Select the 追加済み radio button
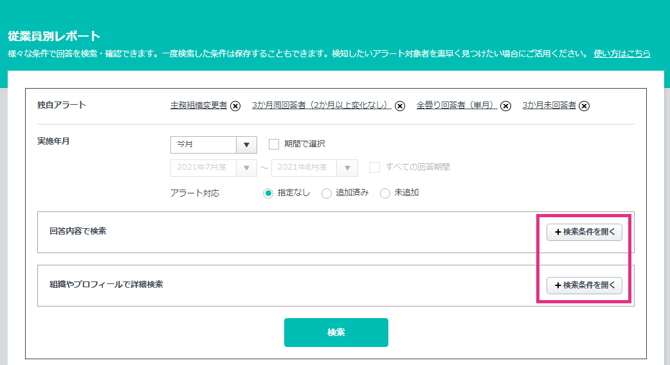Viewport: 670px width, 365px height. coord(326,193)
